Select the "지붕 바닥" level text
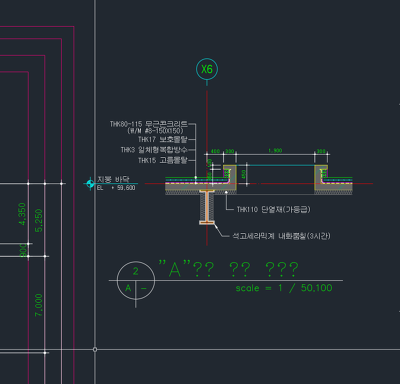Viewport: 400px width, 384px height. coord(113,180)
